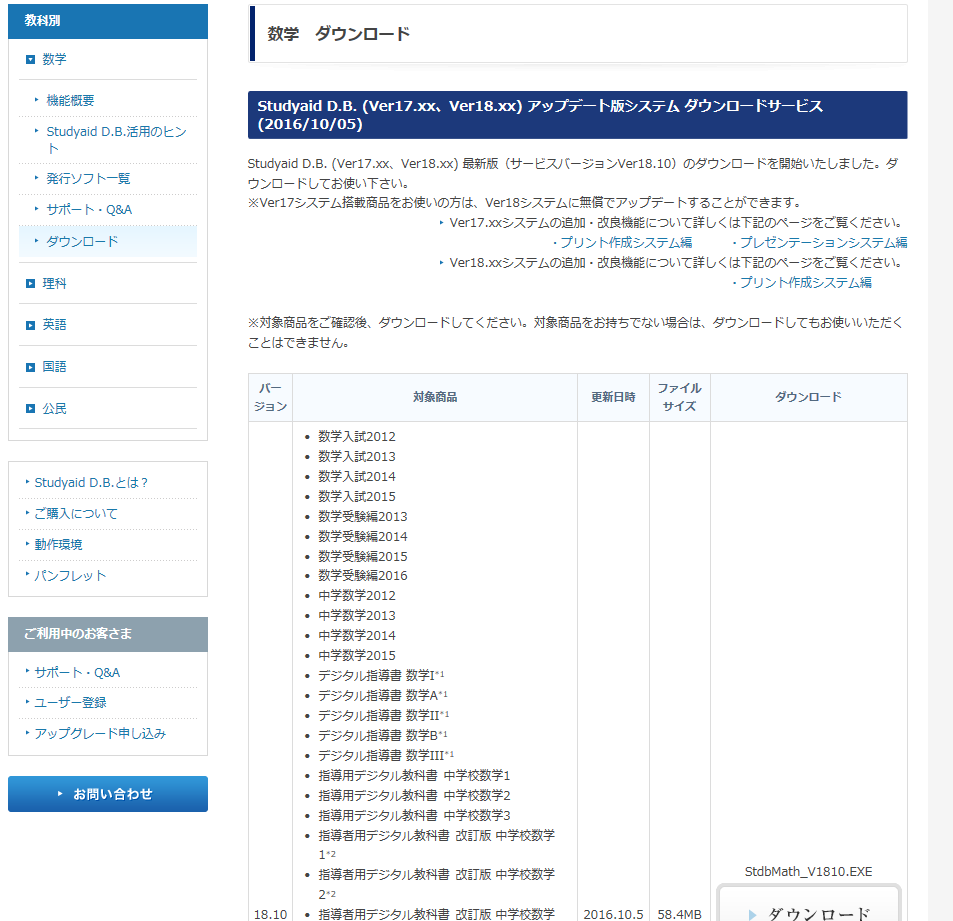Open 発行ソフト一覧 link
Viewport: 953px width, 921px height.
(x=88, y=179)
